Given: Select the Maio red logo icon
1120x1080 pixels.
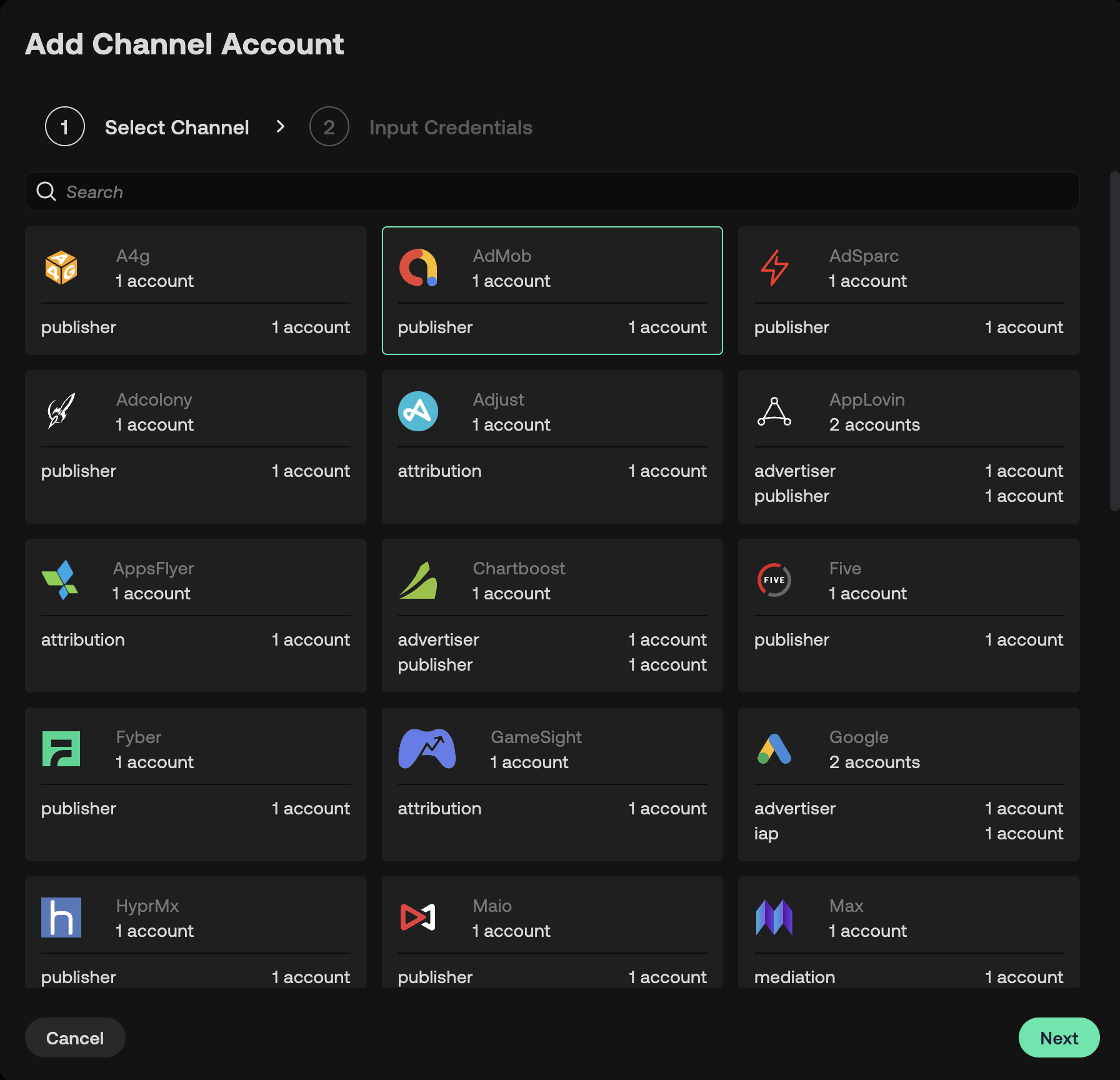Looking at the screenshot, I should [x=418, y=917].
